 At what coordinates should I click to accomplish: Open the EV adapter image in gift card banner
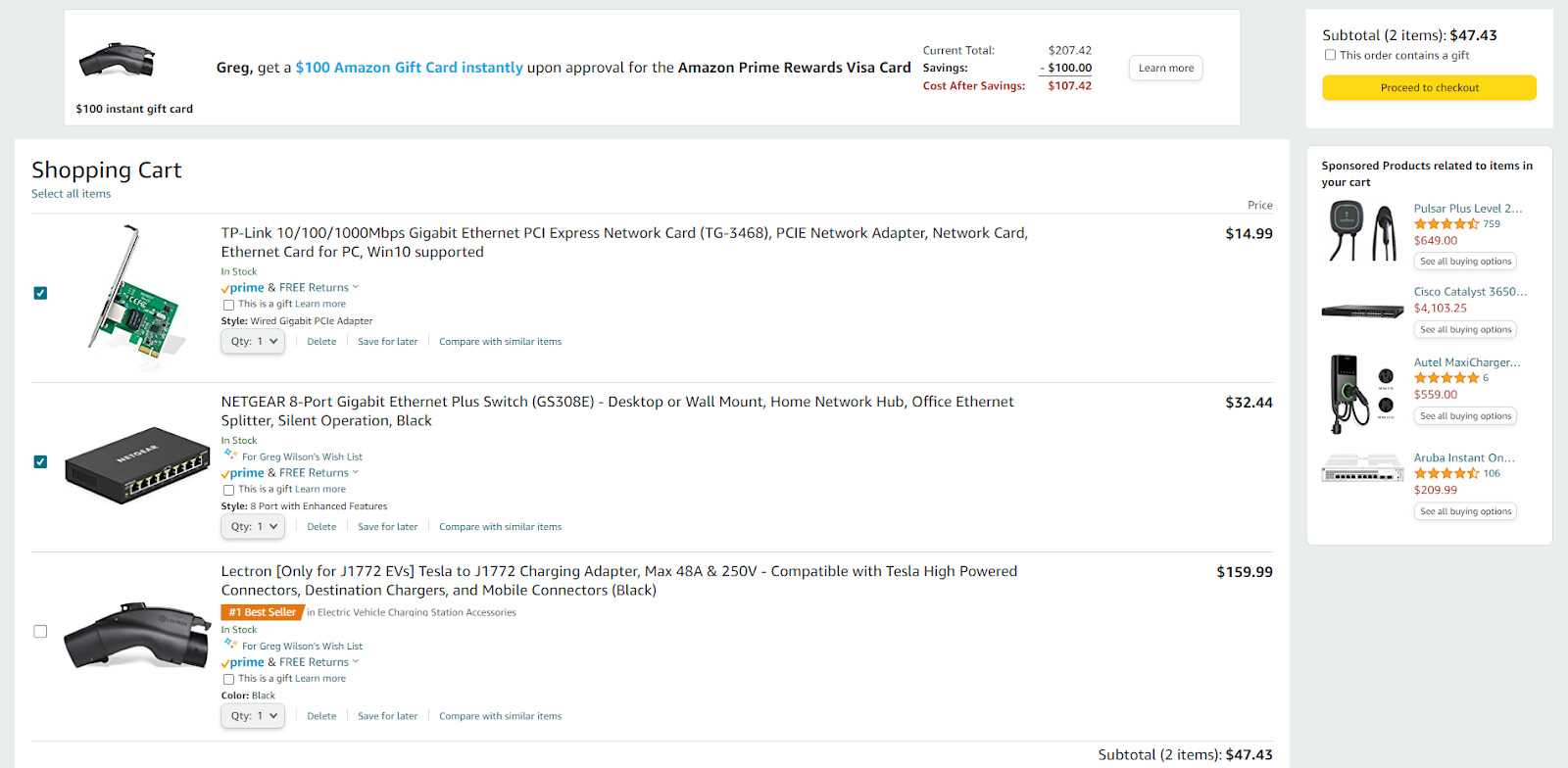(x=118, y=60)
